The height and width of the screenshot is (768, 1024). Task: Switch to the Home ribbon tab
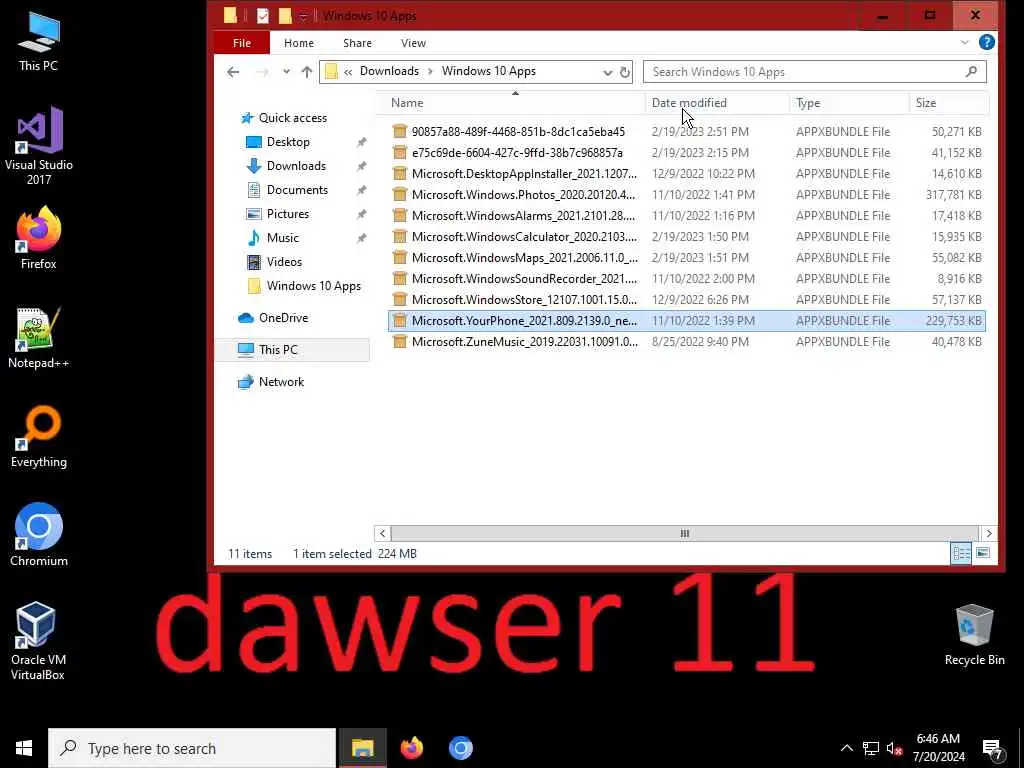[298, 43]
